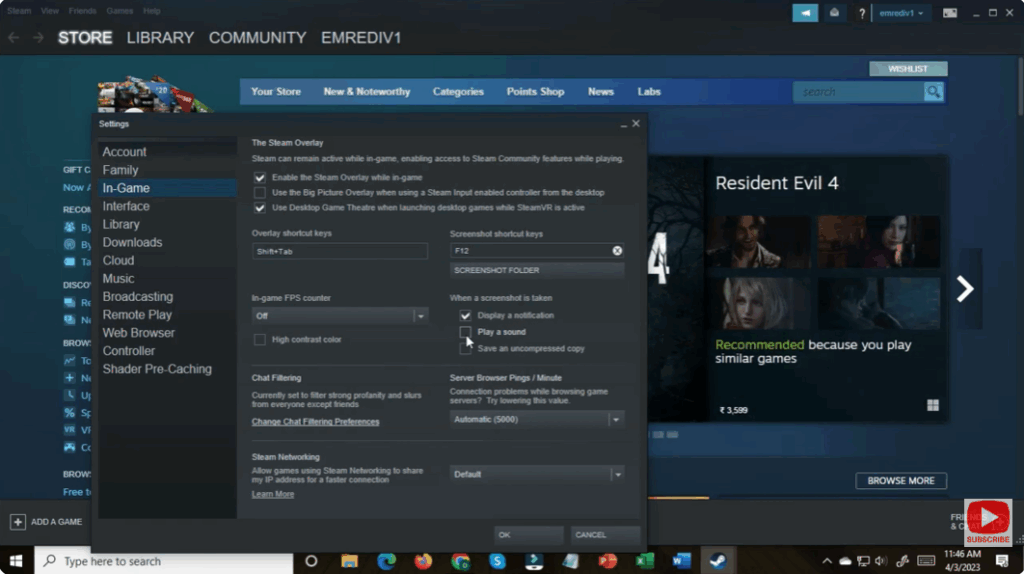Click CANCEL in Settings dialog

pos(605,535)
